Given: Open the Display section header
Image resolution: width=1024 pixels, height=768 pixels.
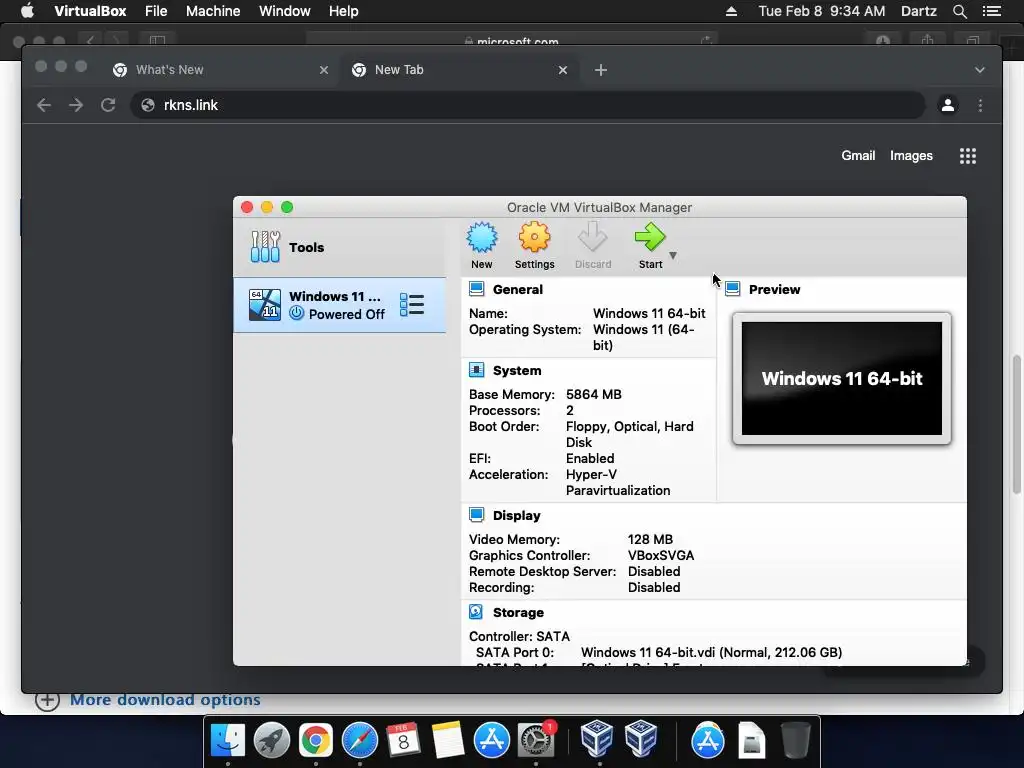Looking at the screenshot, I should click(516, 515).
